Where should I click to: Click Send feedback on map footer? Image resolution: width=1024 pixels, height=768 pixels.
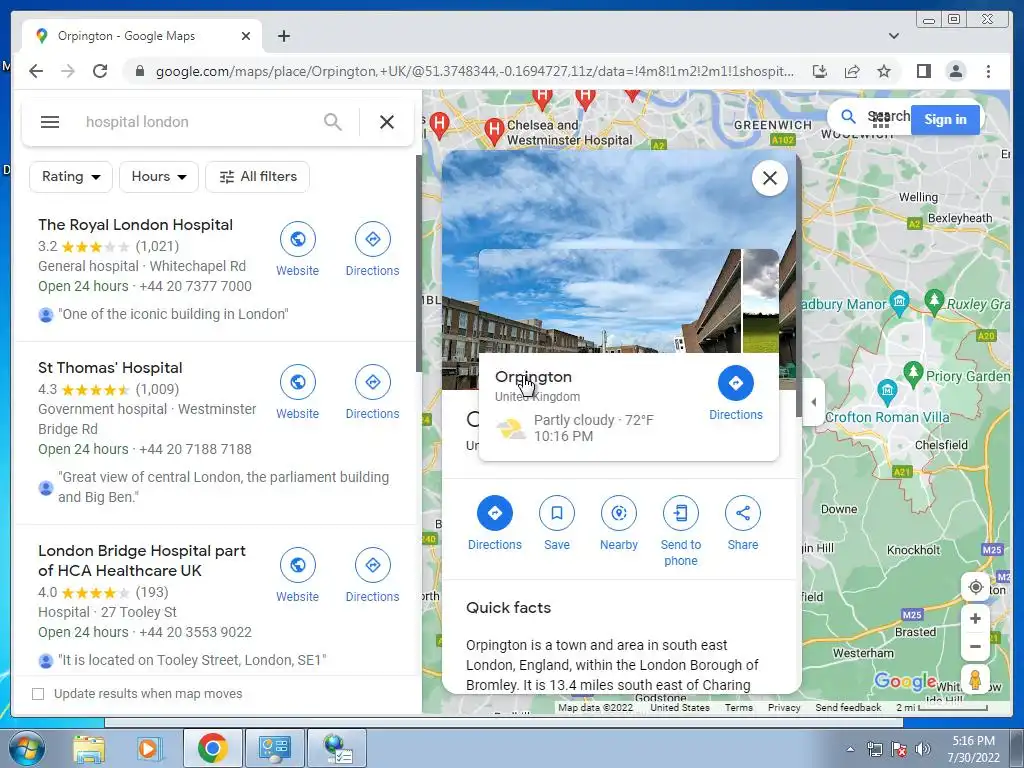(x=848, y=707)
